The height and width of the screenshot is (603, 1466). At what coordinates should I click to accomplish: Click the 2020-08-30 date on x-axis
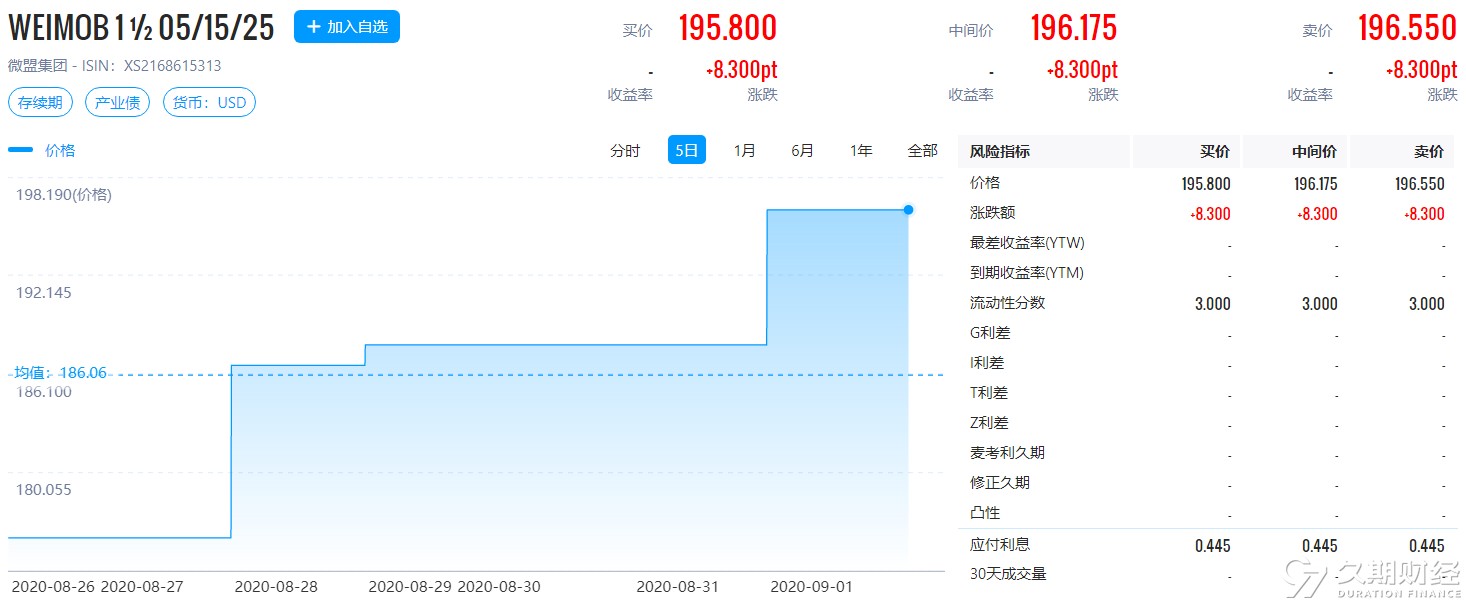click(499, 587)
